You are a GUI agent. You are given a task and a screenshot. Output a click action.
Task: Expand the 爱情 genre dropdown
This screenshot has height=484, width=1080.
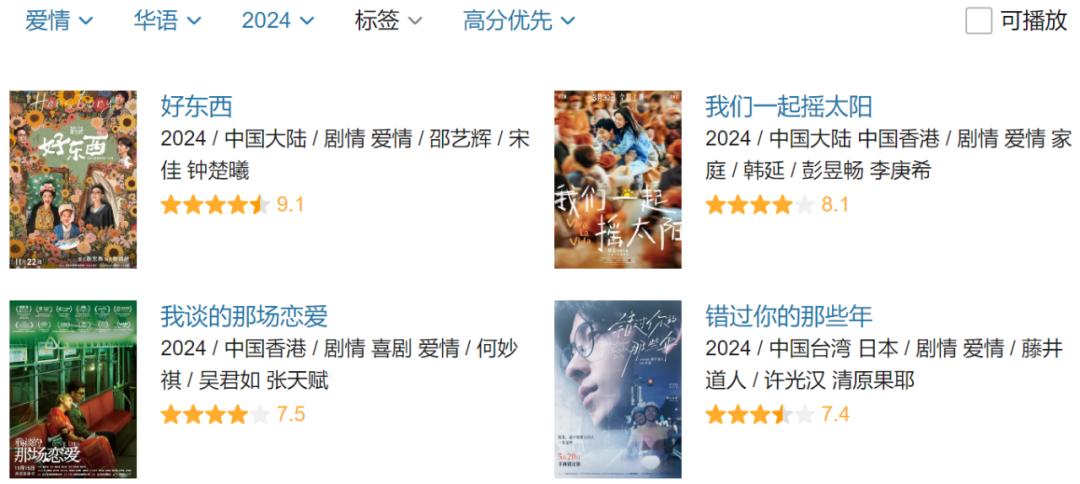(59, 21)
